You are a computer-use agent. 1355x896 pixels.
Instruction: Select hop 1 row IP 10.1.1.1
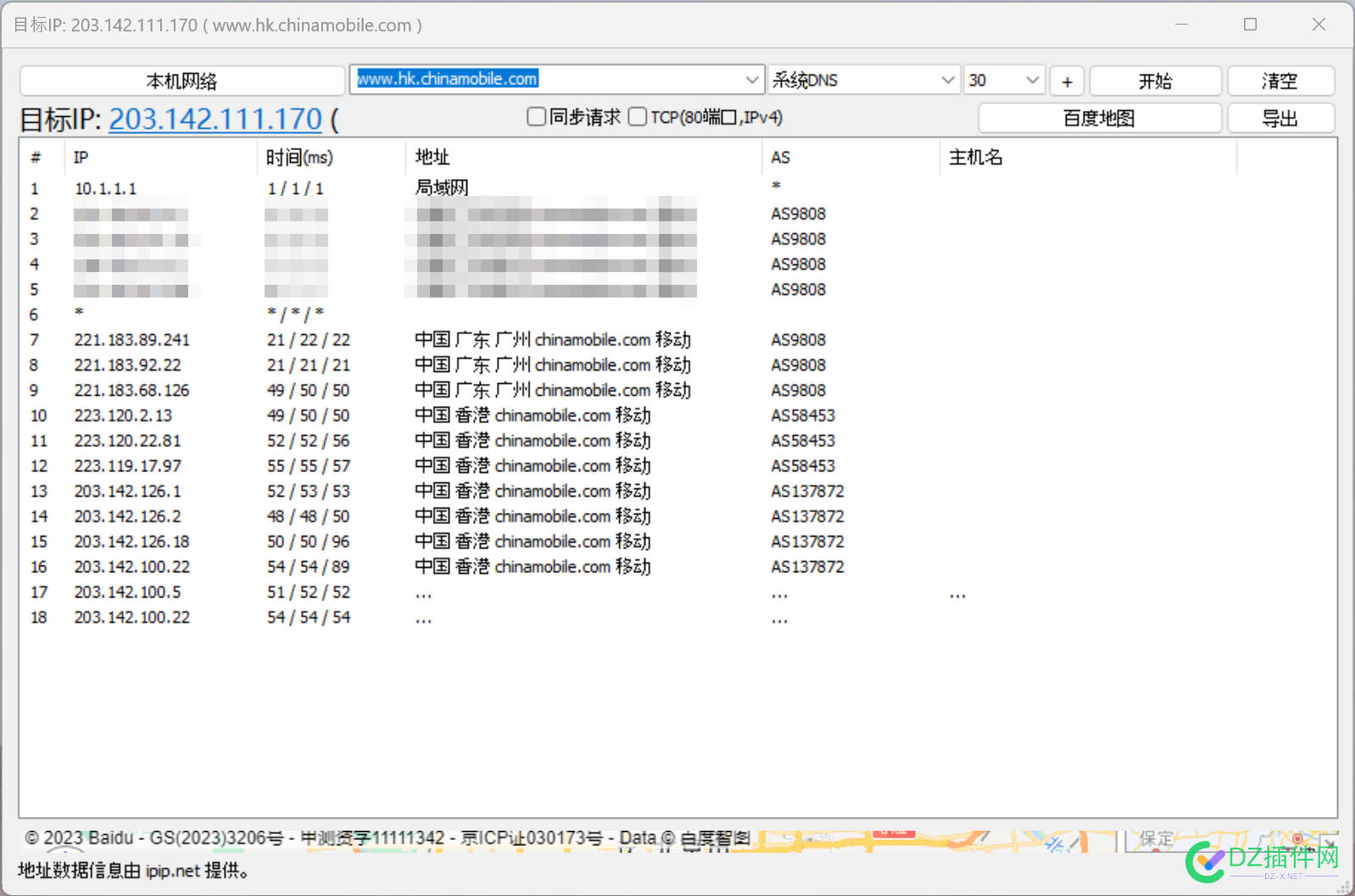[x=105, y=188]
